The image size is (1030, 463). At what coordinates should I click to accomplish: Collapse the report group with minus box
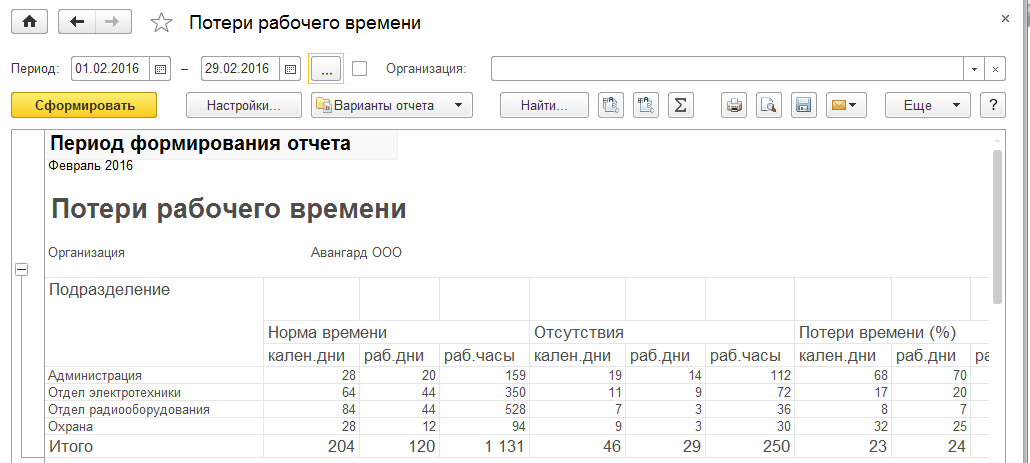(x=21, y=269)
